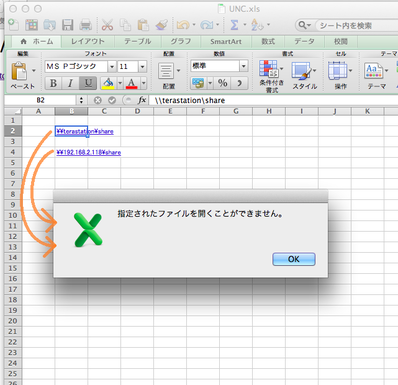
Task: Expand the alignment dropdown arrow
Action: click(178, 70)
